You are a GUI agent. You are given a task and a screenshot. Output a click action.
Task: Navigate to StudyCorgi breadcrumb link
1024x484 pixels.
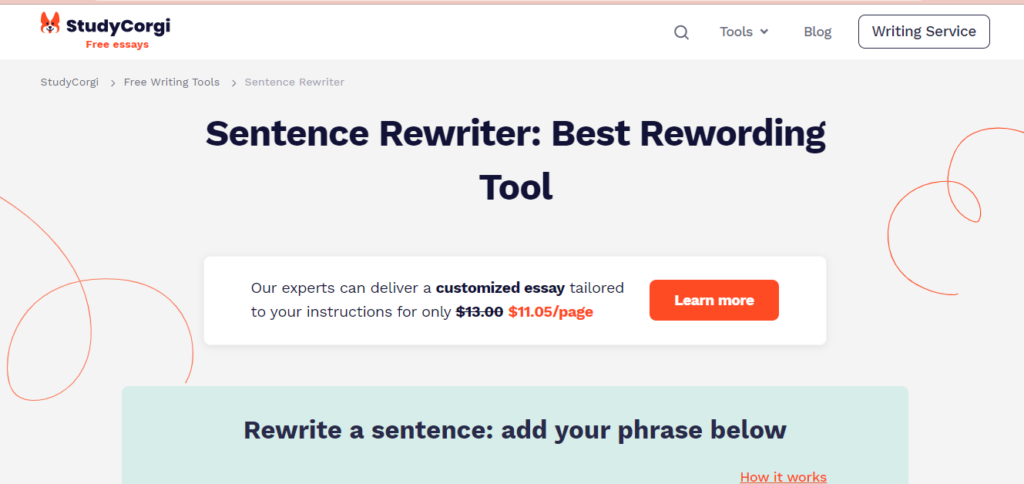pos(69,82)
